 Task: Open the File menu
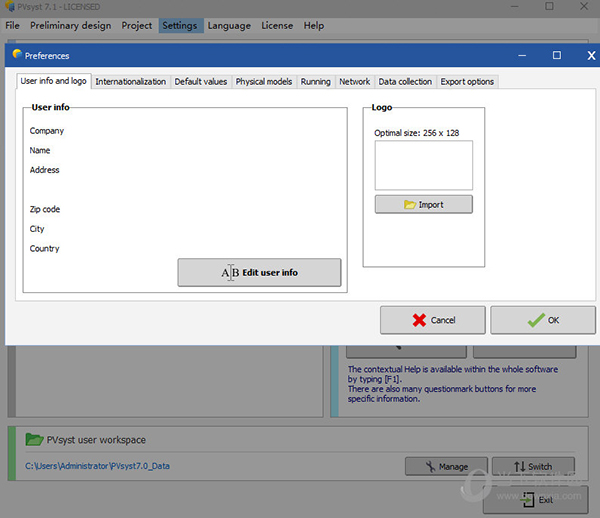pyautogui.click(x=12, y=25)
